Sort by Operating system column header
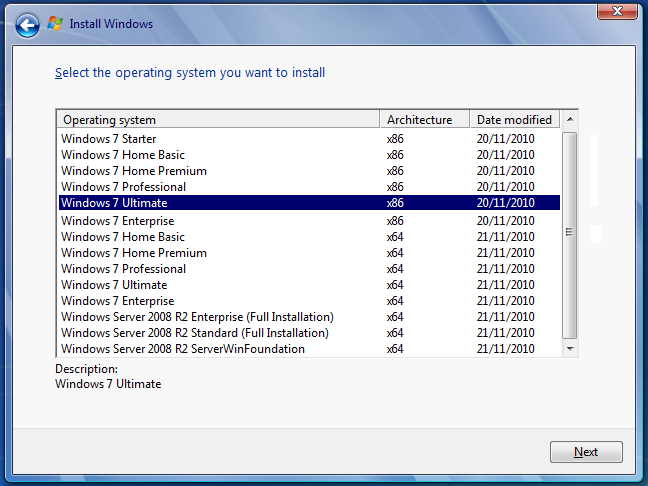 click(x=219, y=119)
